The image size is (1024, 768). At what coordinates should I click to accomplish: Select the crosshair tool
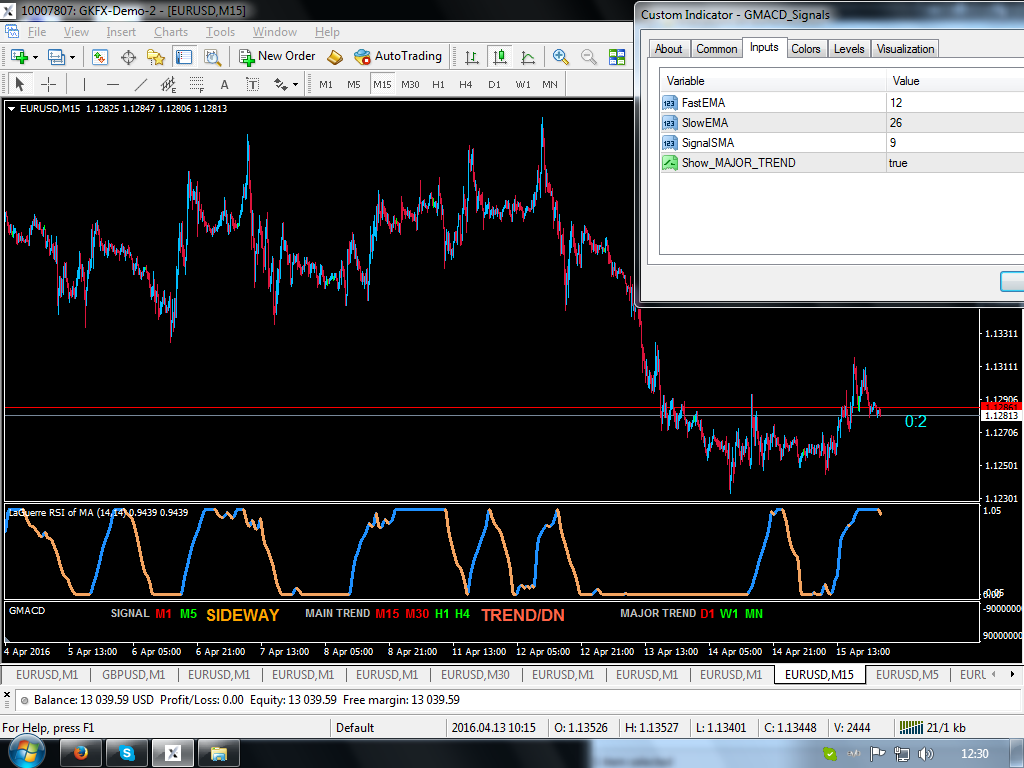[x=48, y=84]
